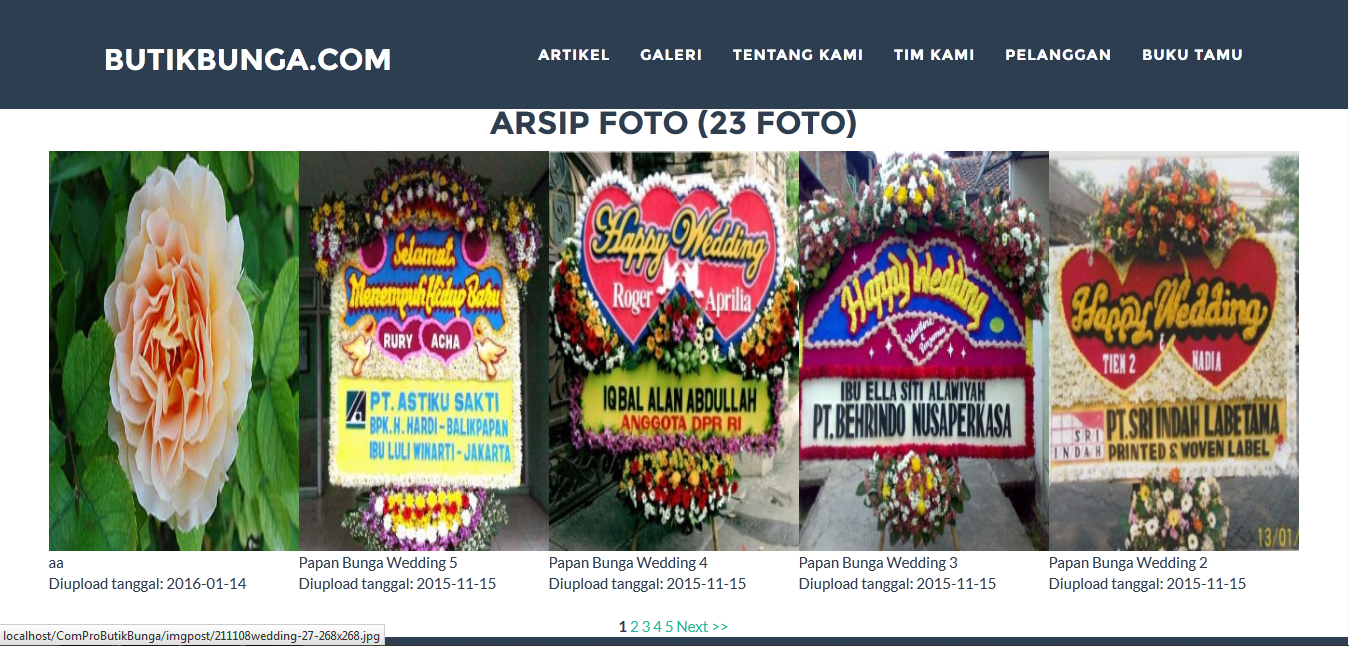Open the ARTIKEL menu item
The width and height of the screenshot is (1349, 646).
pyautogui.click(x=574, y=55)
